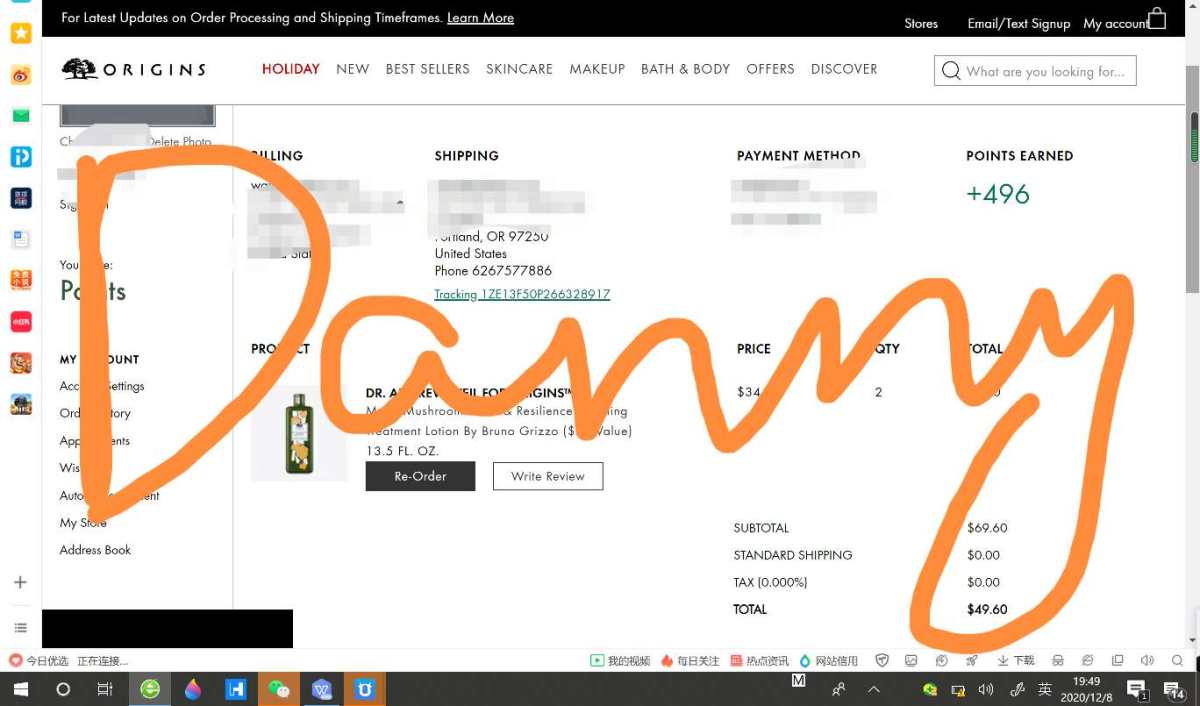
Task: Click the shield security icon in status bar
Action: [882, 661]
